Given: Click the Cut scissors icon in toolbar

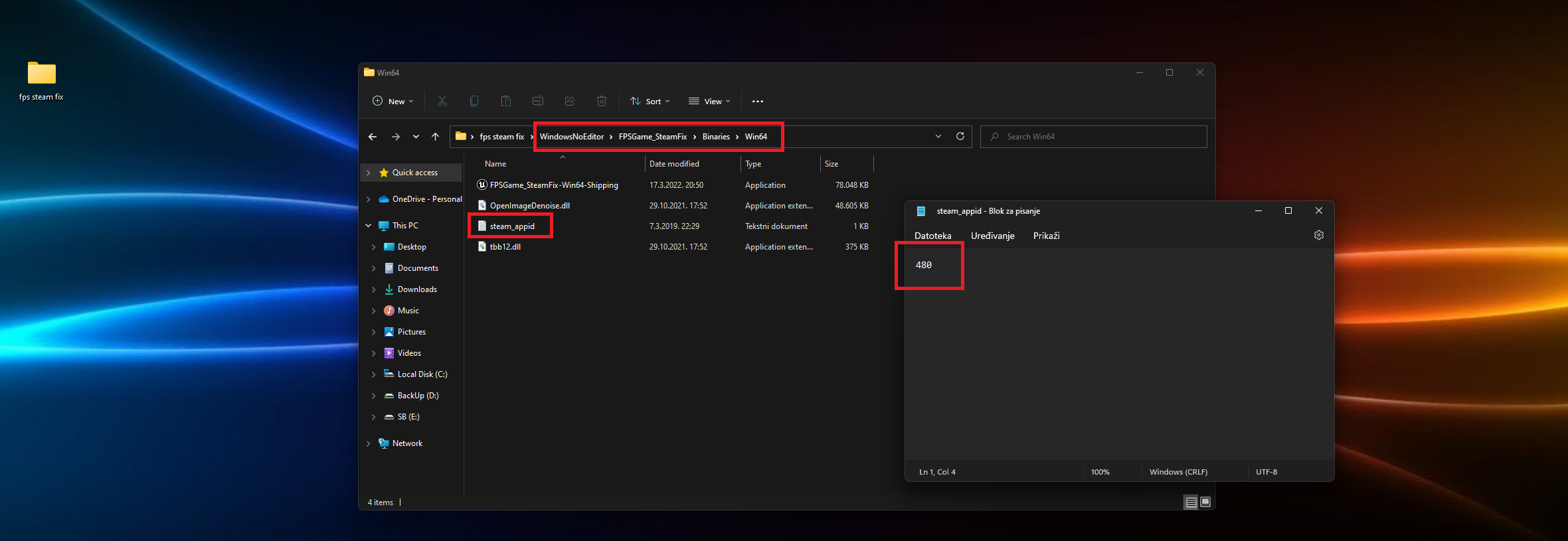Looking at the screenshot, I should pyautogui.click(x=442, y=101).
